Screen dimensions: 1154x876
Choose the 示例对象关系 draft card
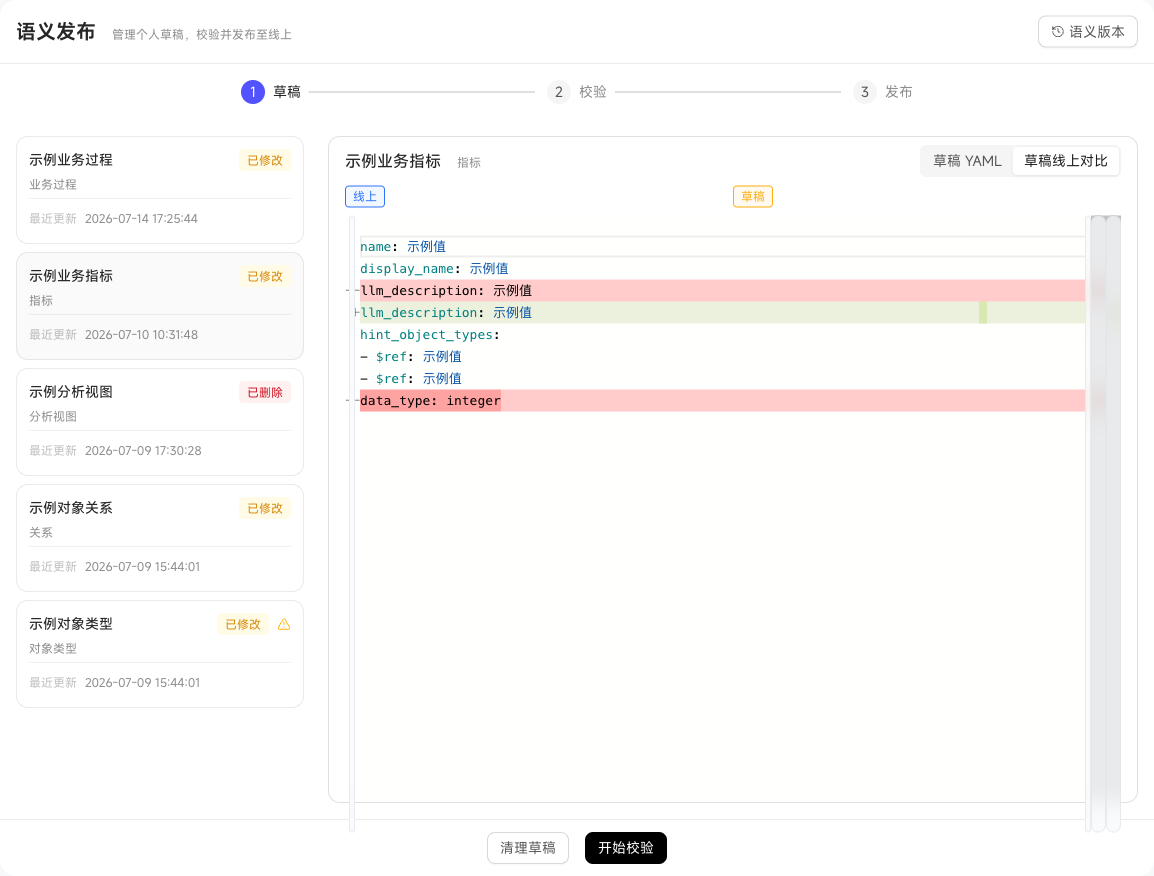160,538
